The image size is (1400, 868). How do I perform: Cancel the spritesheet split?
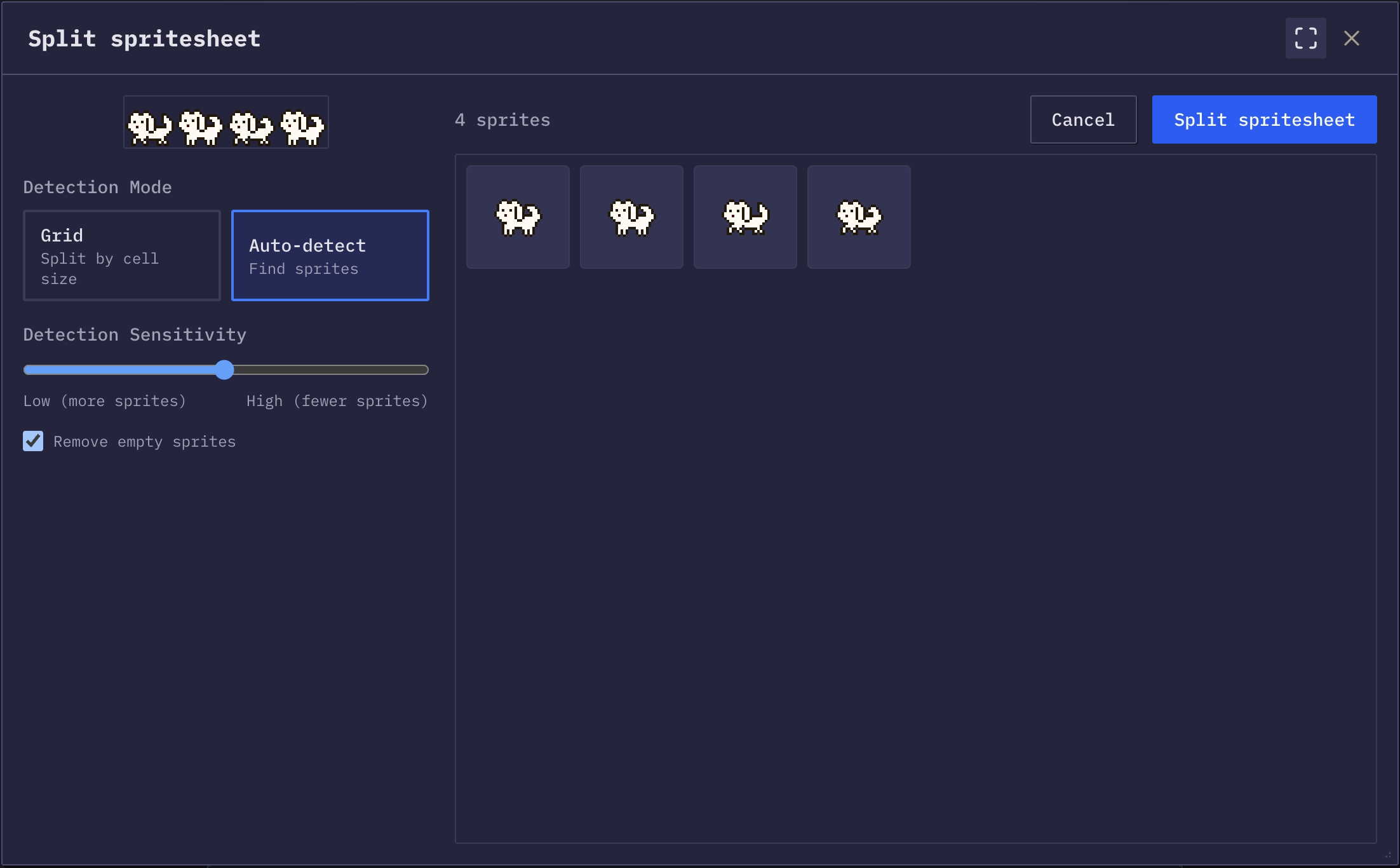pos(1084,119)
